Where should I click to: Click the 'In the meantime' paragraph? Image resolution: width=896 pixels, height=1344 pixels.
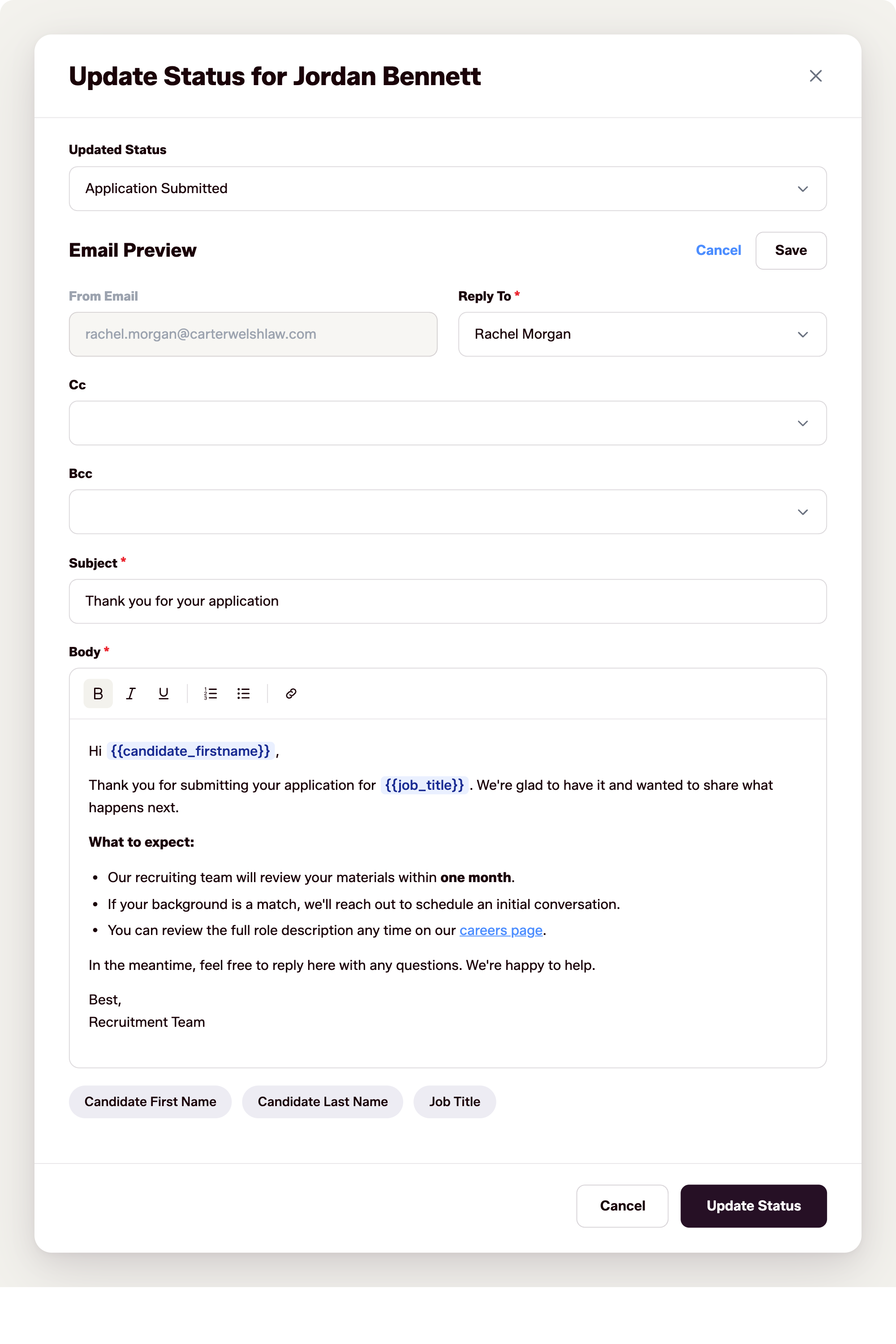342,965
